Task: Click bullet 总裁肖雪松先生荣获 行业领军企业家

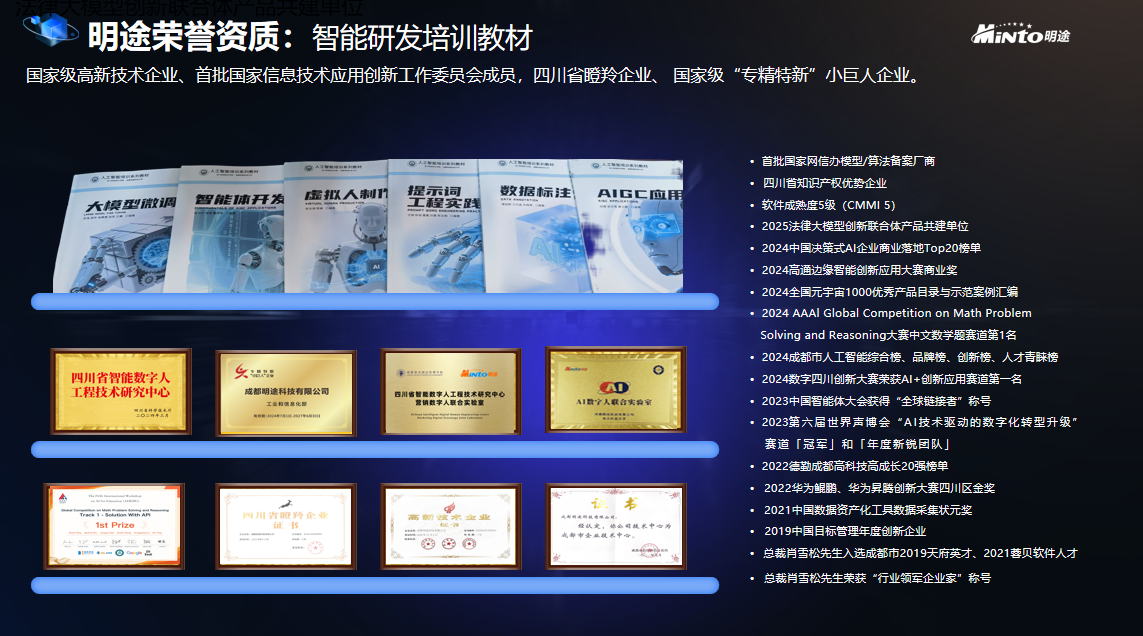Action: point(877,578)
